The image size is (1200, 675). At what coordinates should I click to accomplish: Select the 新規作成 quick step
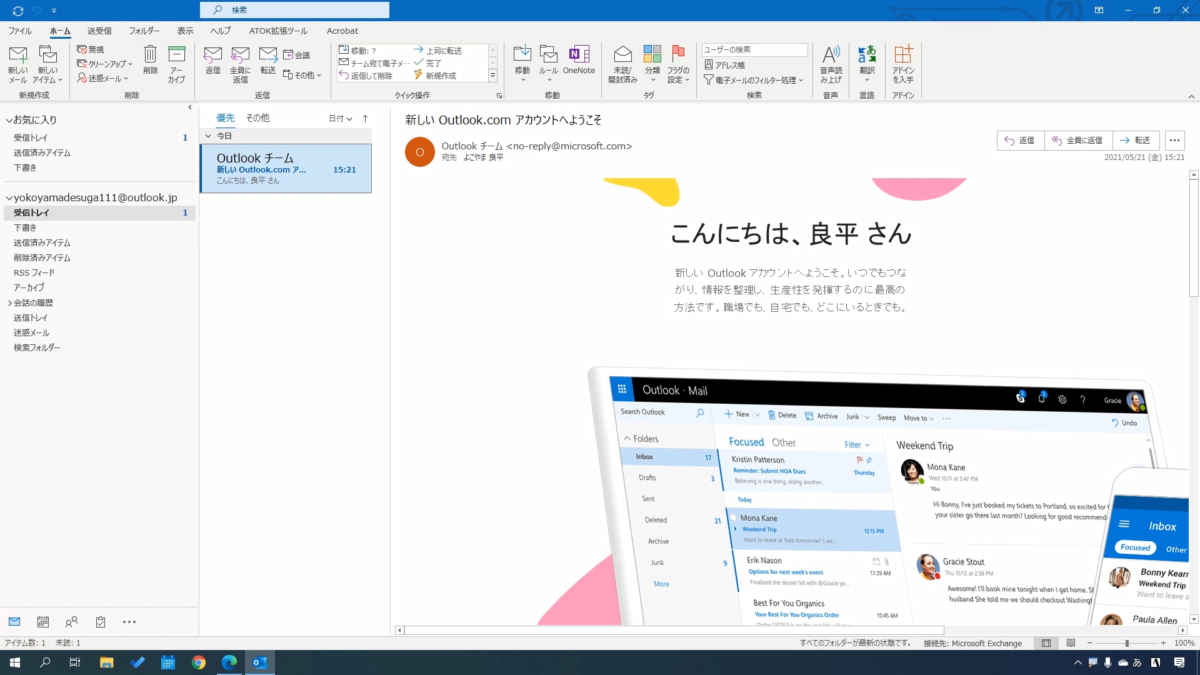tap(434, 75)
